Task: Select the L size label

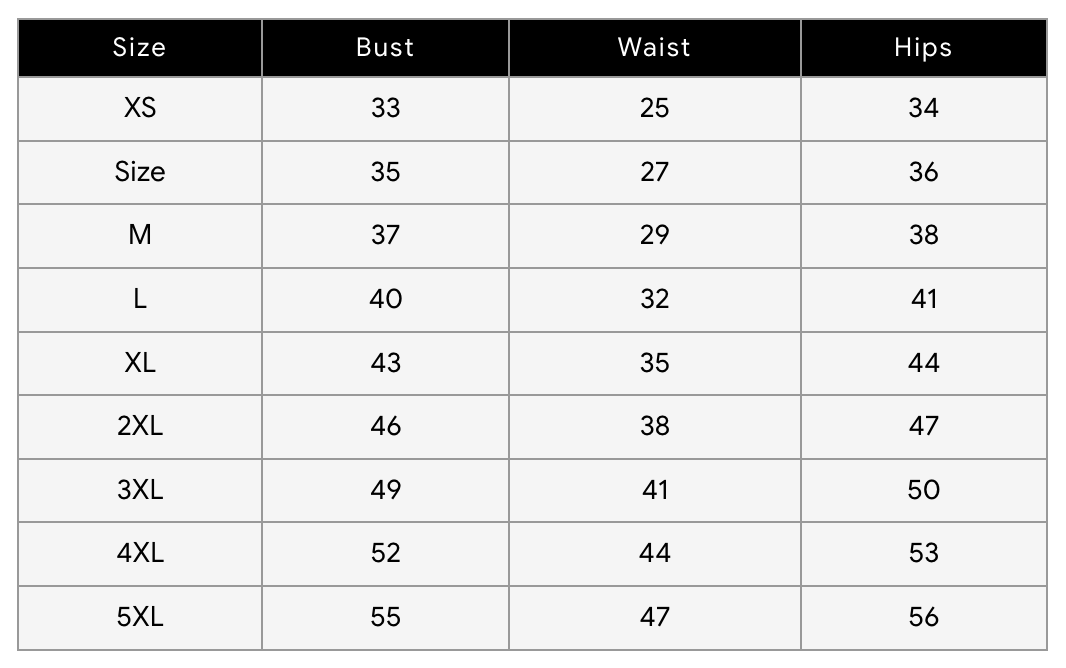Action: point(140,299)
